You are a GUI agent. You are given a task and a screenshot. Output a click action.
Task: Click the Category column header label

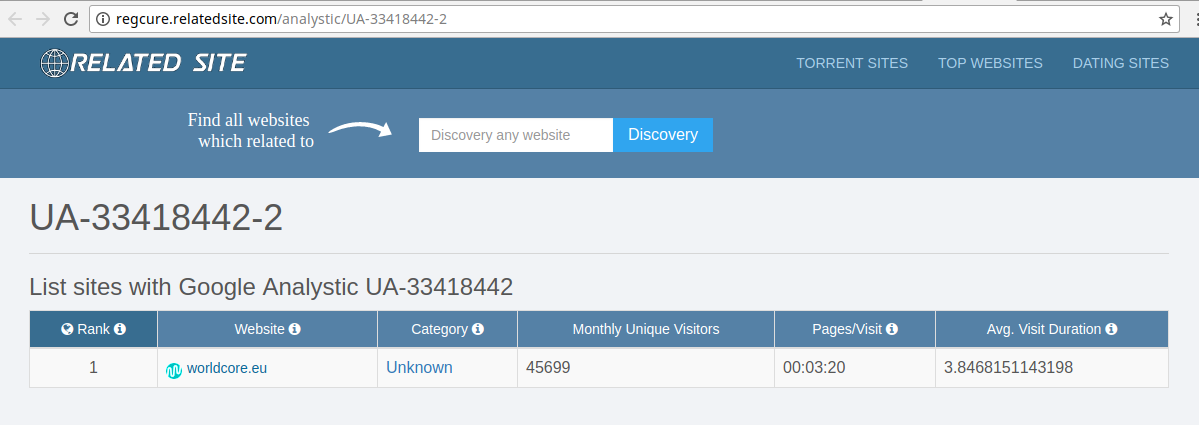[440, 329]
